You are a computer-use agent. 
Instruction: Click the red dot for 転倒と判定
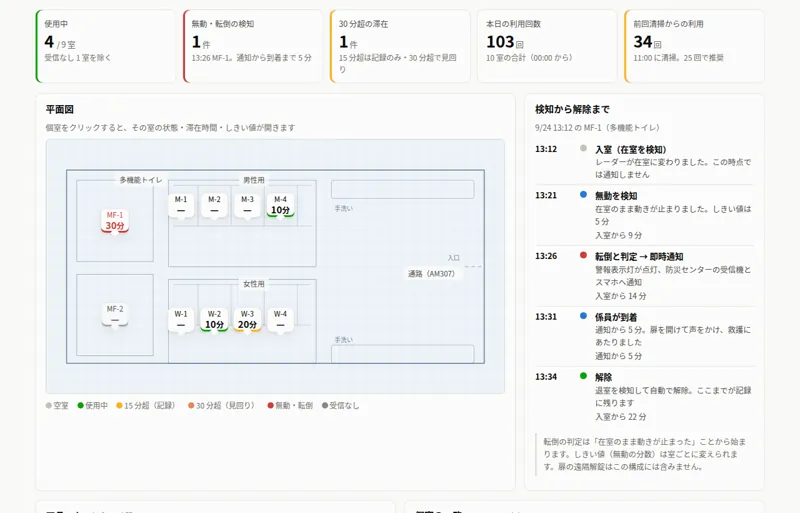click(x=583, y=255)
